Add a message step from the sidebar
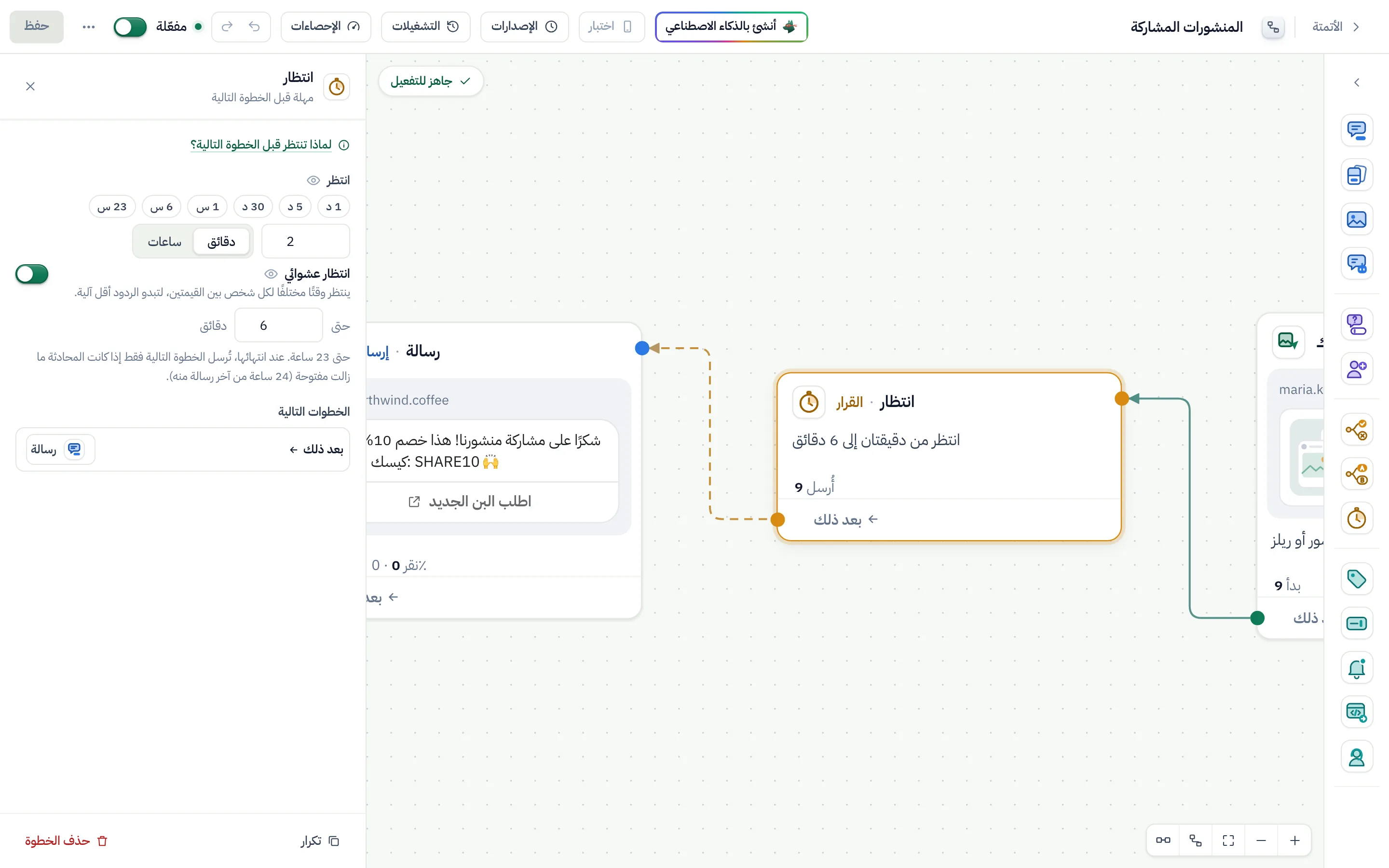This screenshot has height=868, width=1389. [1356, 130]
